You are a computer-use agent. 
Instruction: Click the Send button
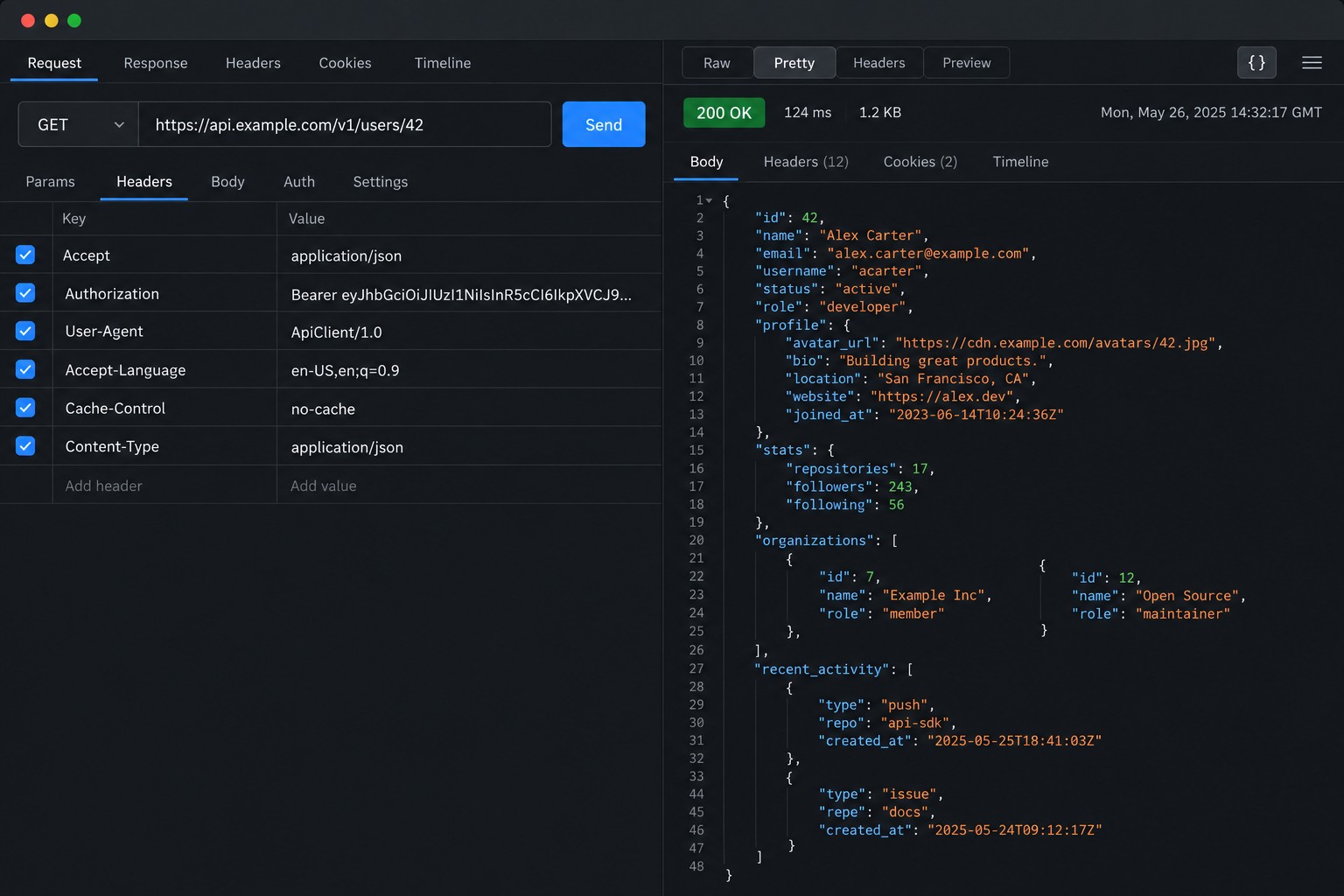[x=604, y=124]
